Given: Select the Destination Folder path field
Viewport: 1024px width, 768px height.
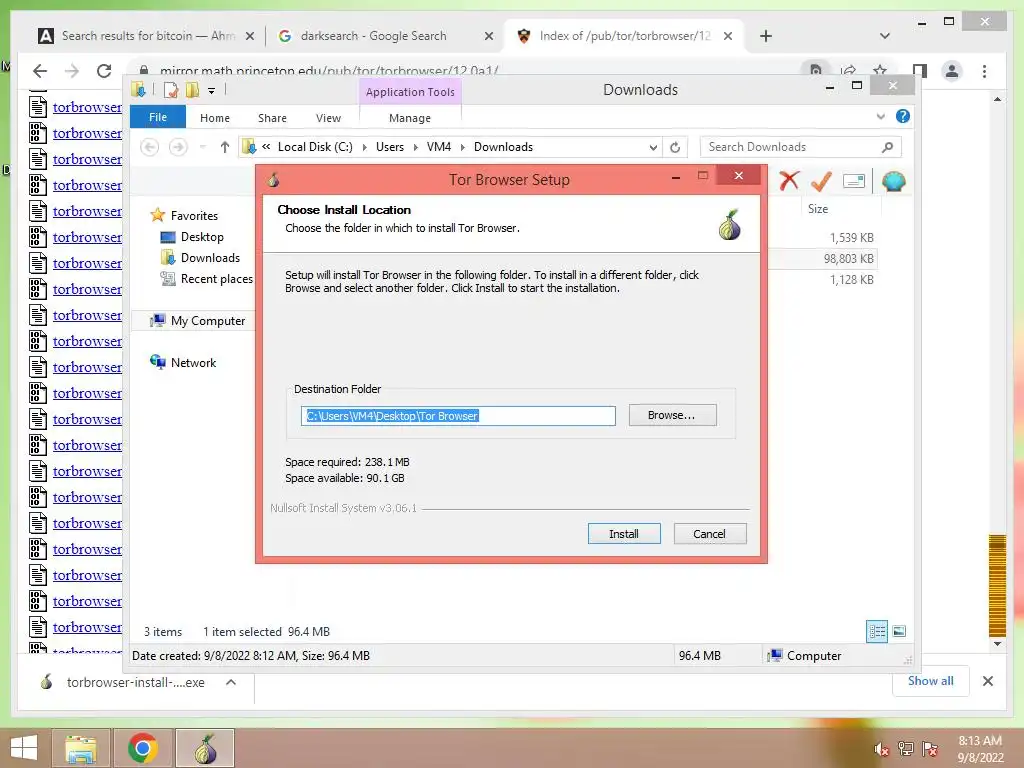Looking at the screenshot, I should point(458,416).
